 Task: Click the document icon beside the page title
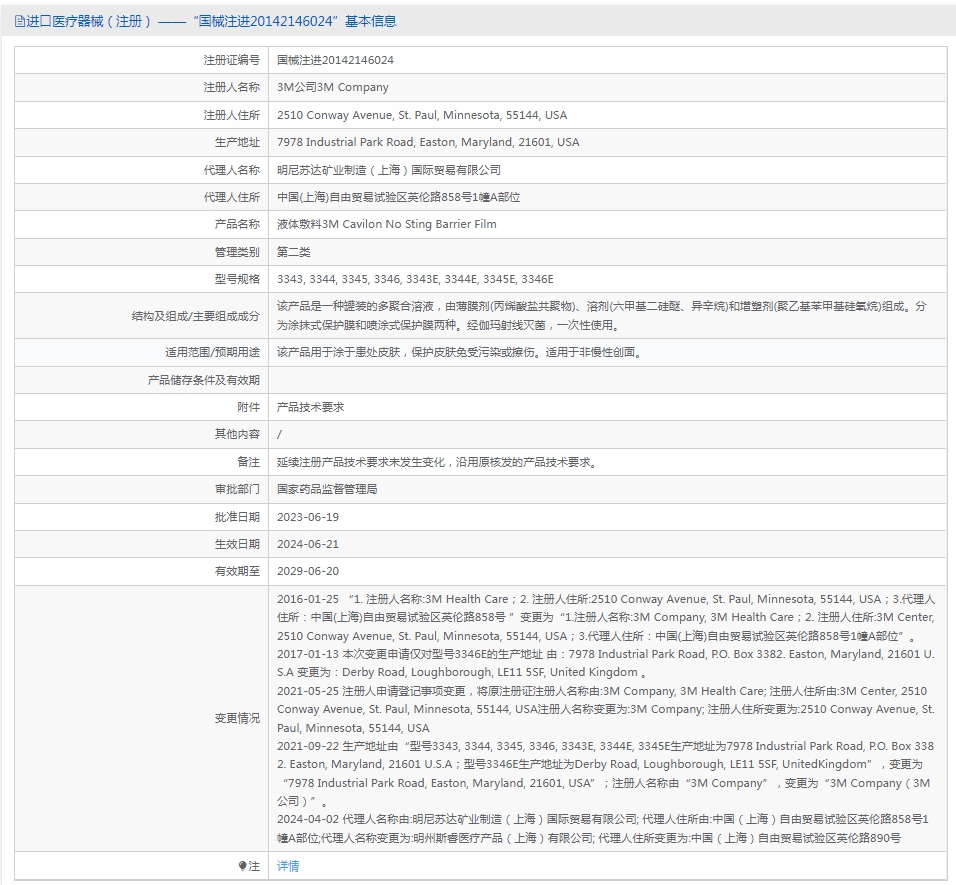(x=20, y=21)
